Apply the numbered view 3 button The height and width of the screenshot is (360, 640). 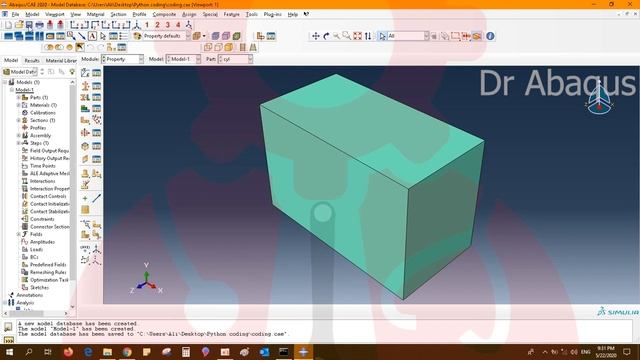(x=167, y=25)
